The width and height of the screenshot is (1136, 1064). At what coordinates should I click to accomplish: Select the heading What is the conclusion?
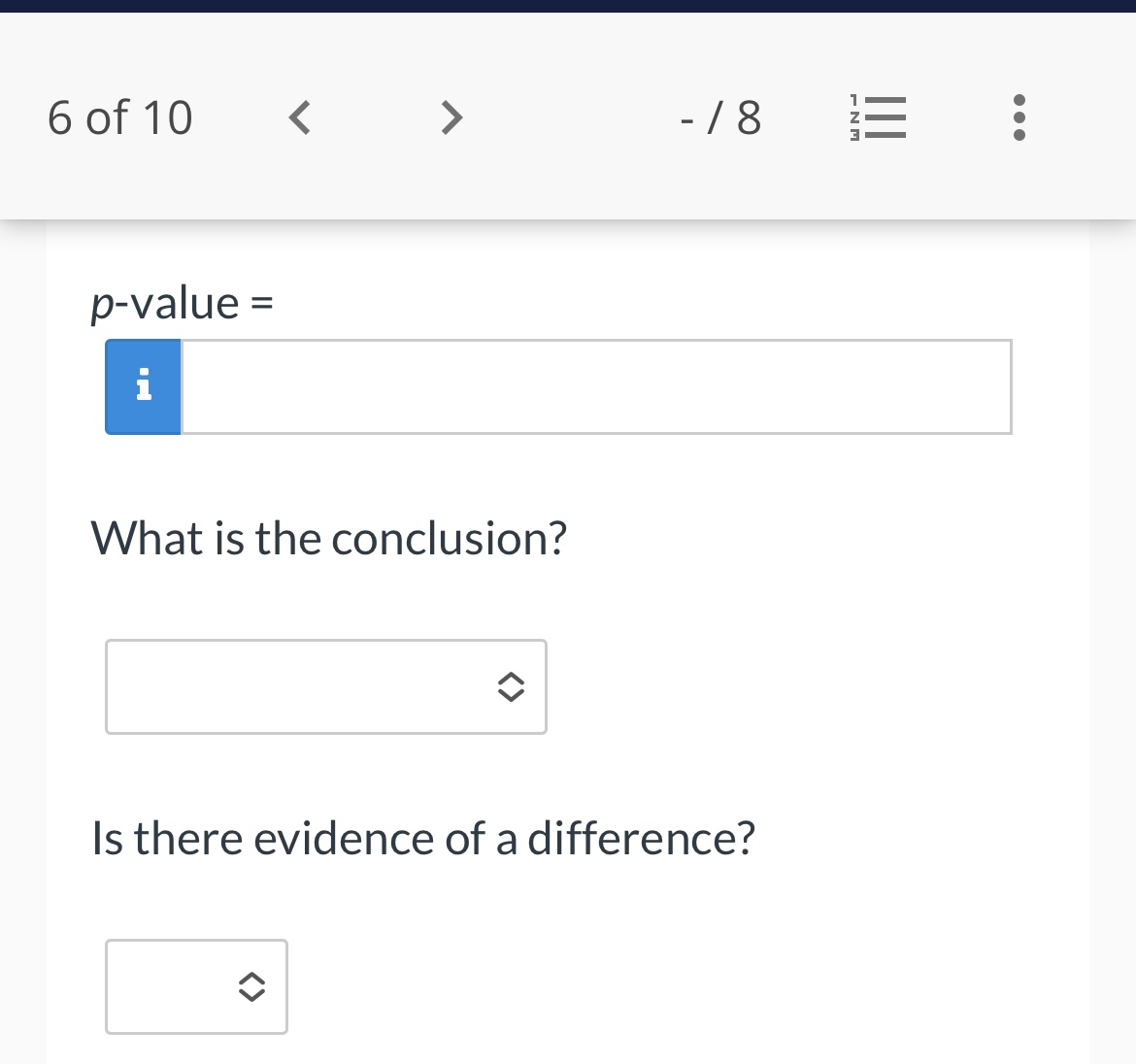point(329,538)
